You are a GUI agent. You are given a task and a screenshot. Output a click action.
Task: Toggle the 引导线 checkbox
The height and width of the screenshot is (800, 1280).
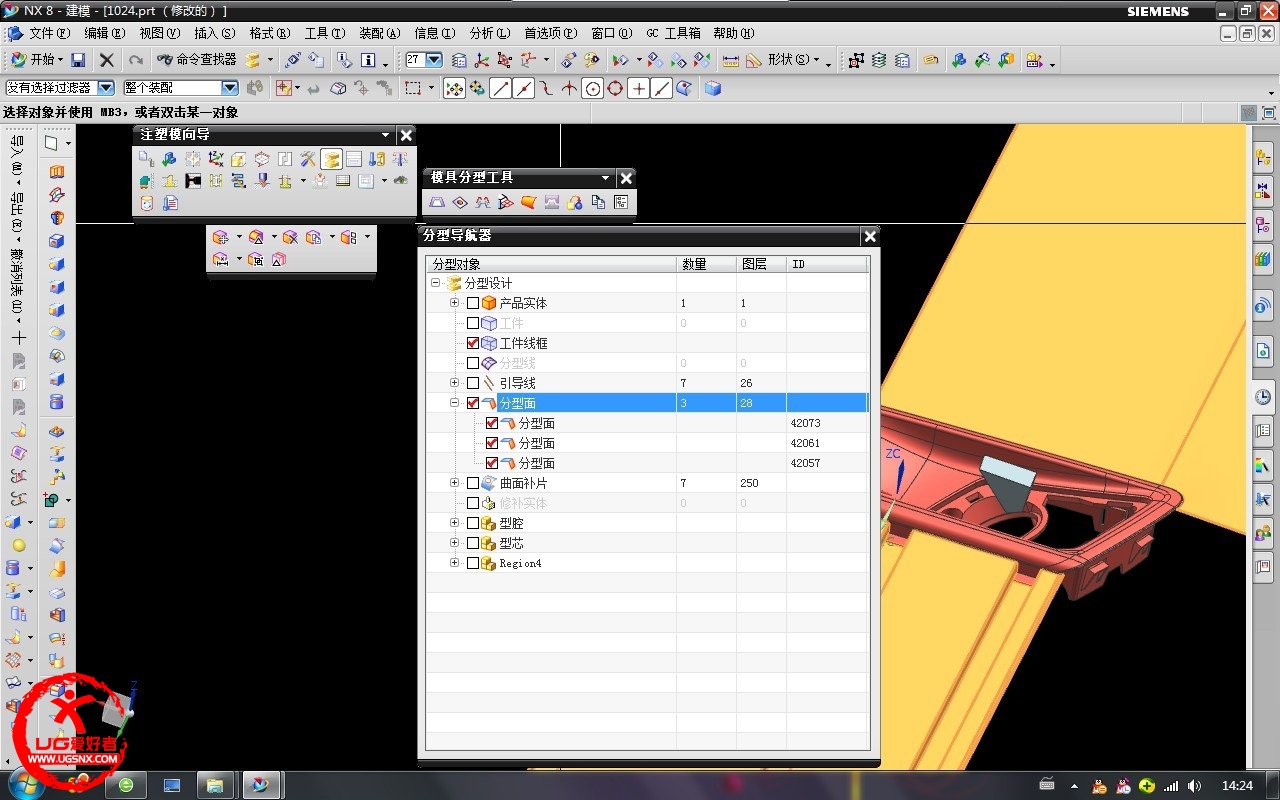pyautogui.click(x=473, y=383)
